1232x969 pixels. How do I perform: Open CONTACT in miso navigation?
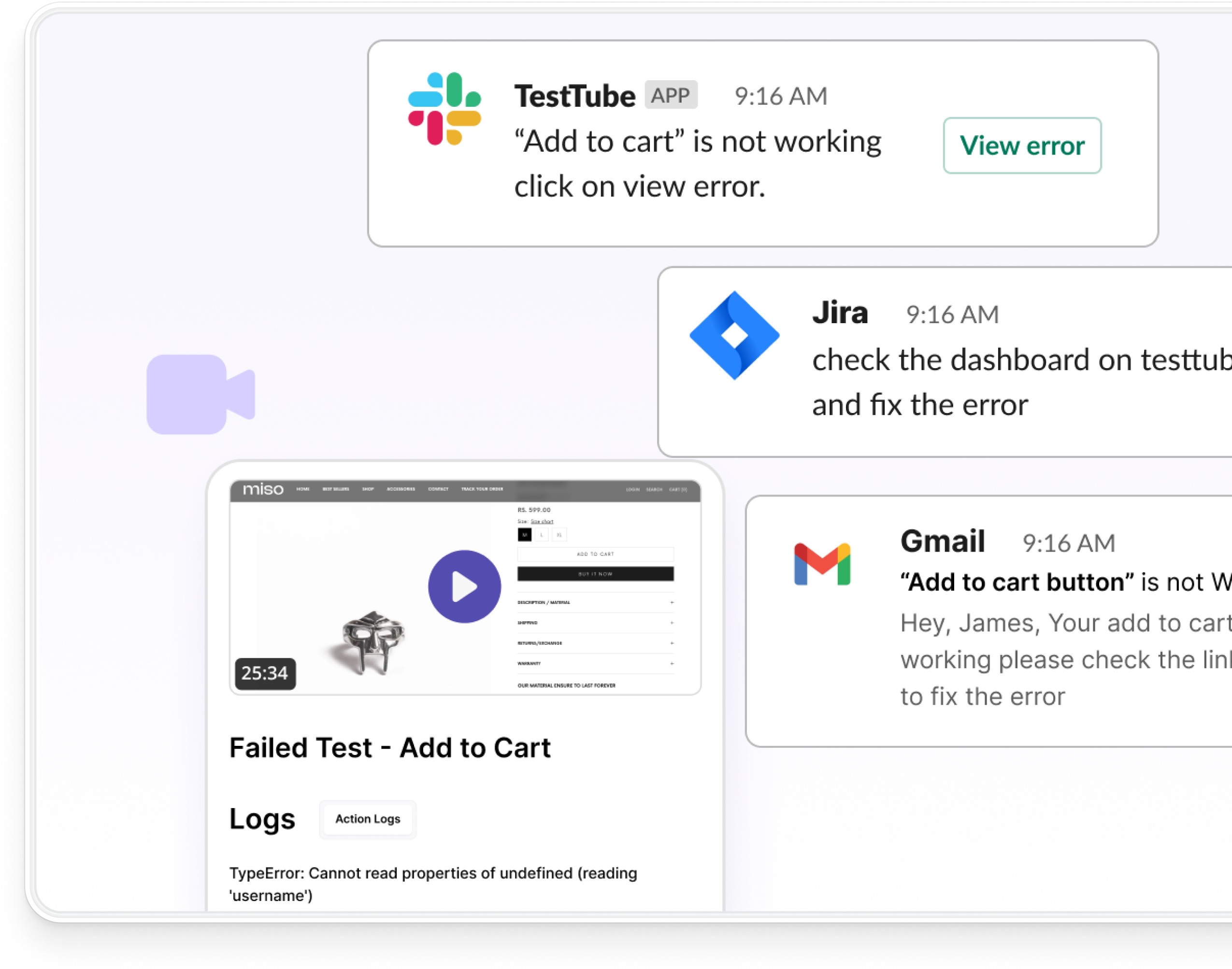click(438, 489)
